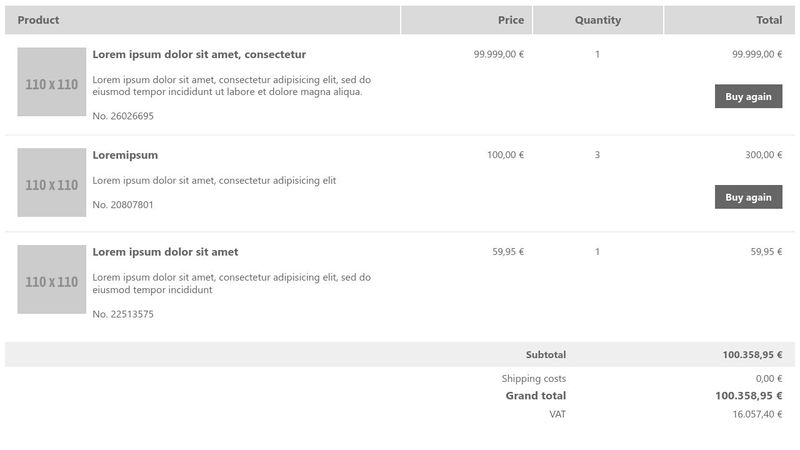Screen dimensions: 800x450
Task: Click the Quantity column header
Action: point(597,20)
